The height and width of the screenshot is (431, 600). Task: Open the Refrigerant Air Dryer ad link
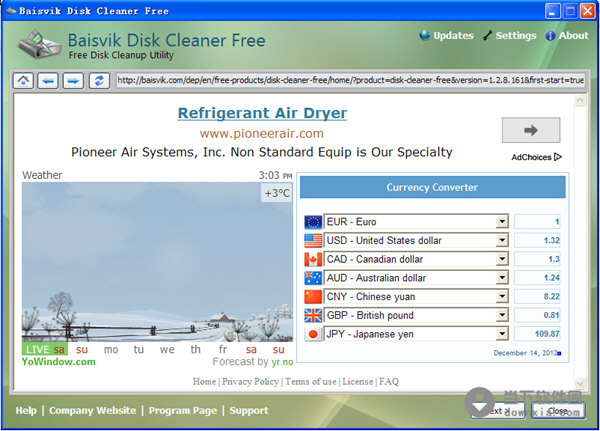[x=262, y=113]
